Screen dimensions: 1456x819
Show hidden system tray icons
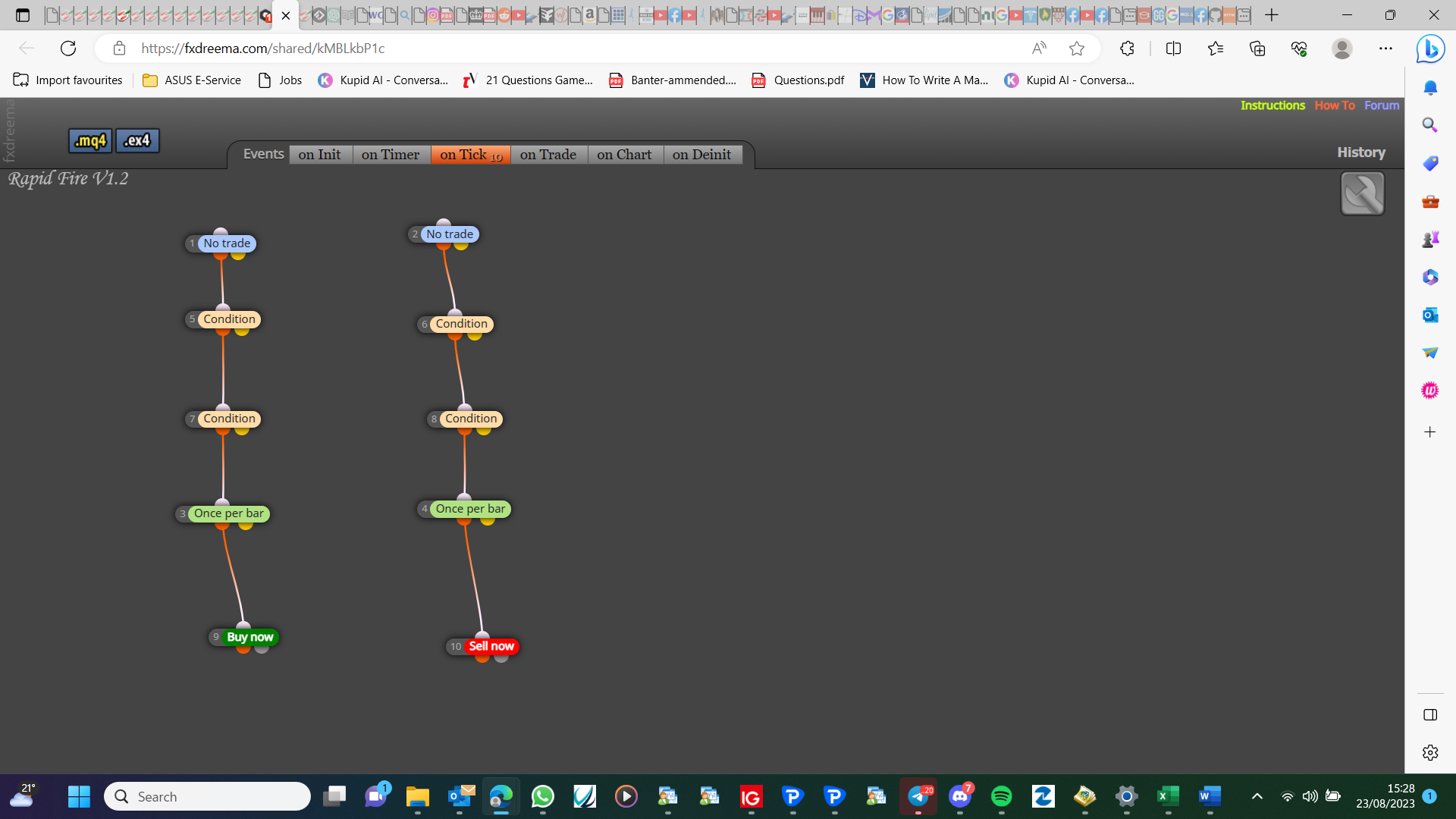point(1257,796)
